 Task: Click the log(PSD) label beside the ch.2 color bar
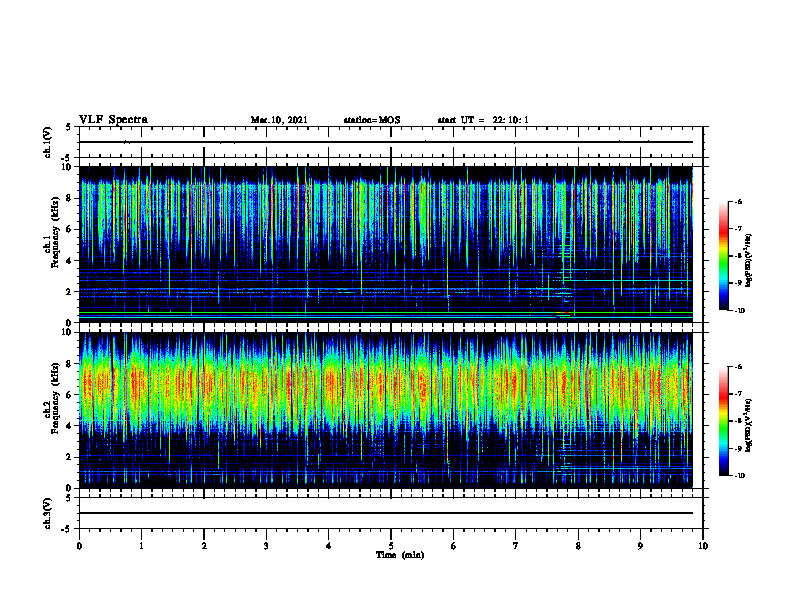click(748, 425)
